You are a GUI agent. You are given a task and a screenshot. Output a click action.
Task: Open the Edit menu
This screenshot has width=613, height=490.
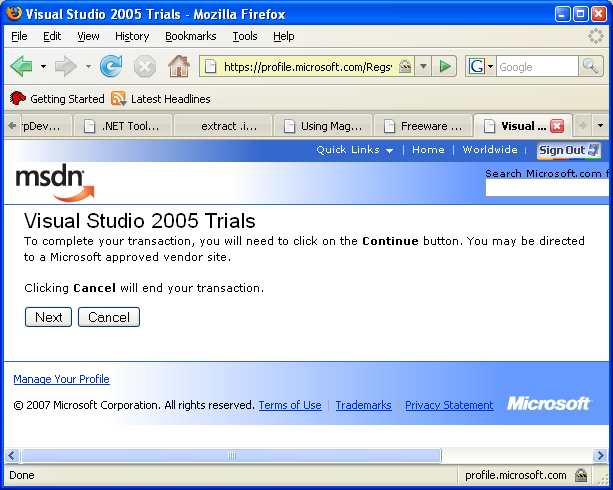52,36
